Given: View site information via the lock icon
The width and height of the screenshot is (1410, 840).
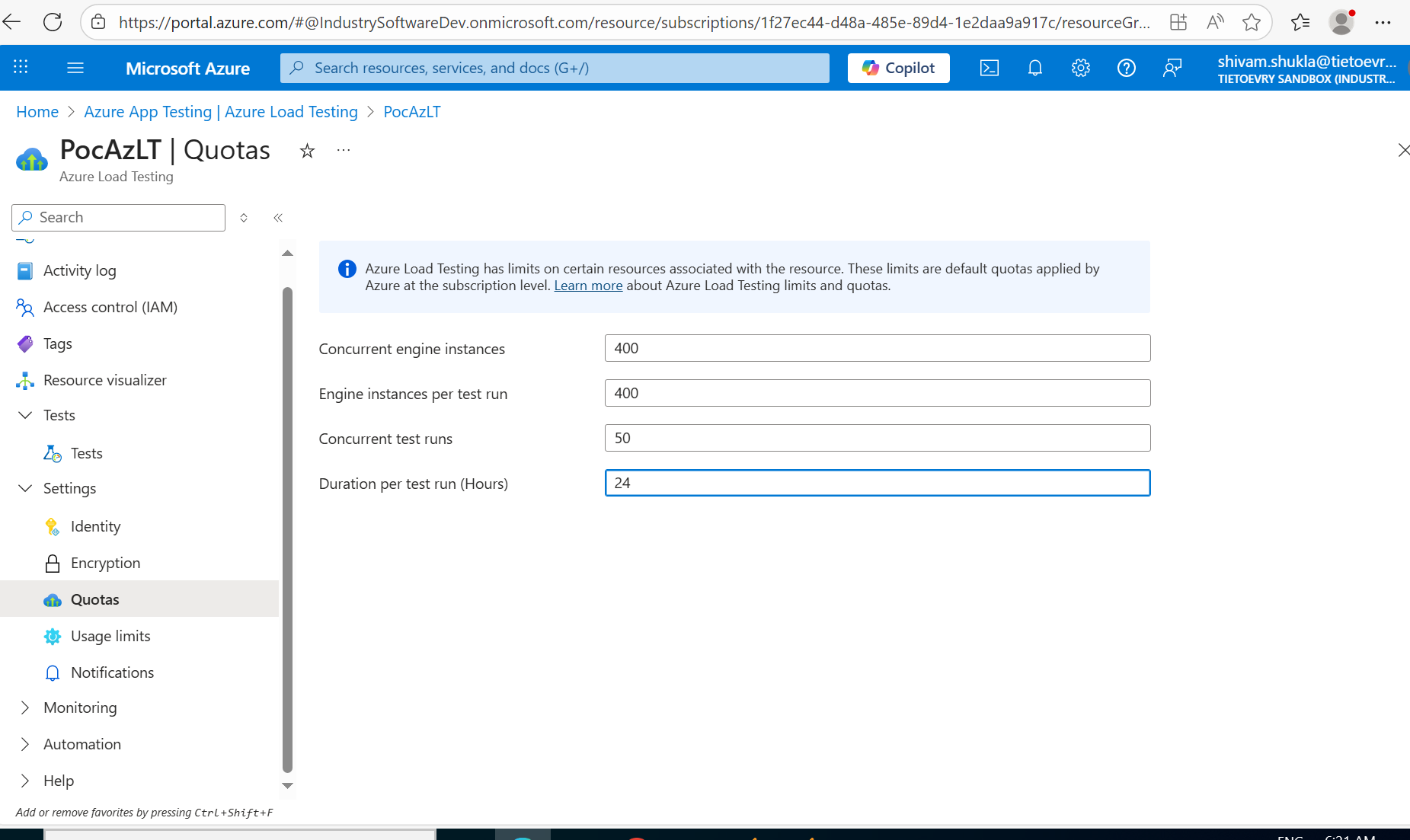Looking at the screenshot, I should [98, 22].
